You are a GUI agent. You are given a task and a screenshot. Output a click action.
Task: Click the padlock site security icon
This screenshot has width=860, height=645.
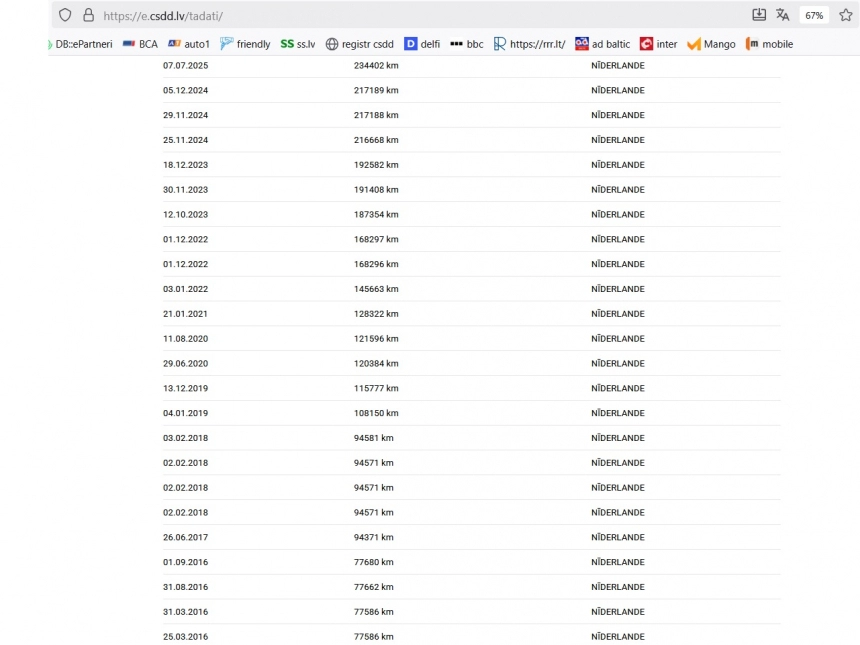click(88, 15)
